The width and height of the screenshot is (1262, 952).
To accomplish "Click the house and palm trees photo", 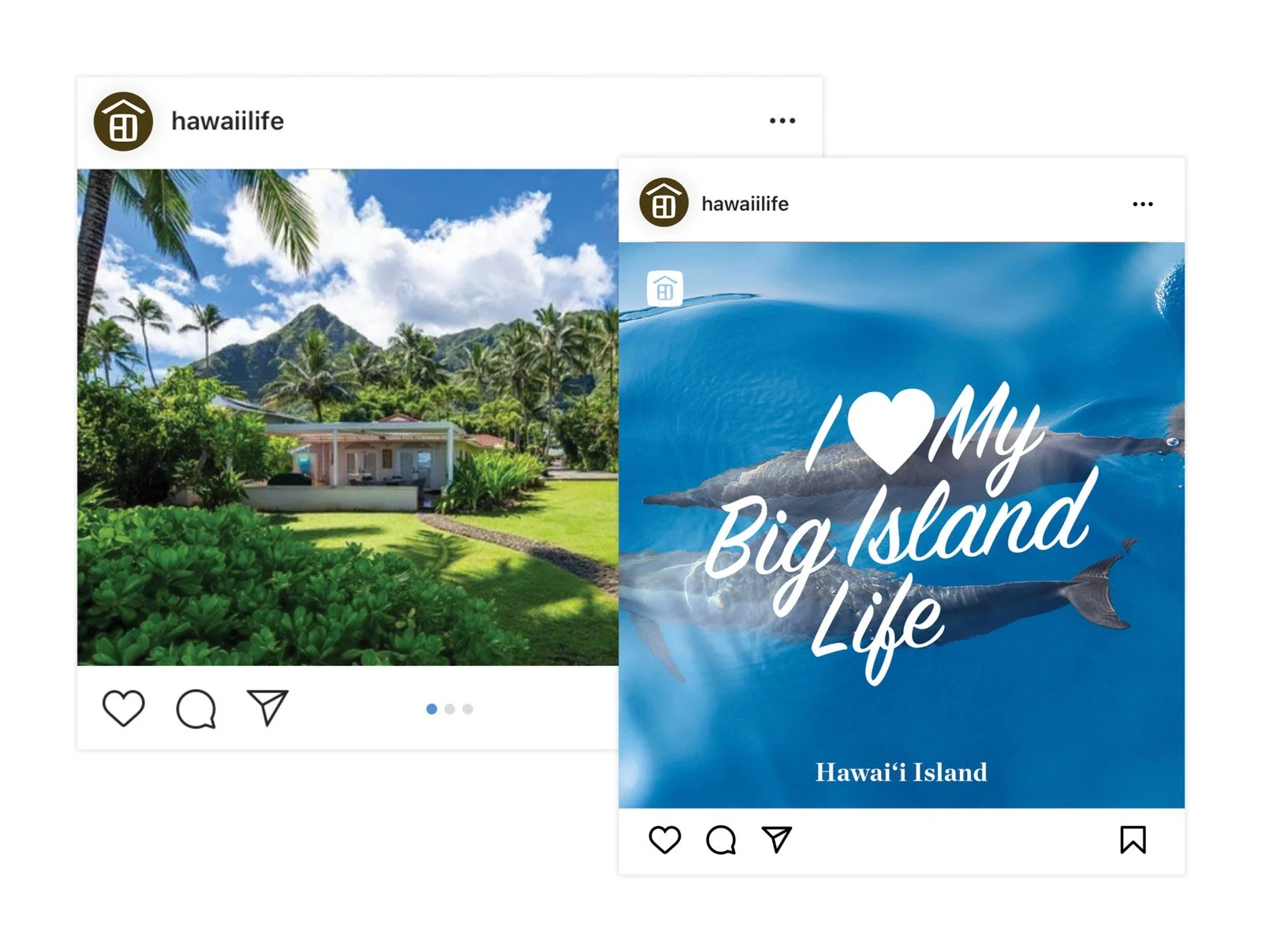I will click(x=348, y=417).
